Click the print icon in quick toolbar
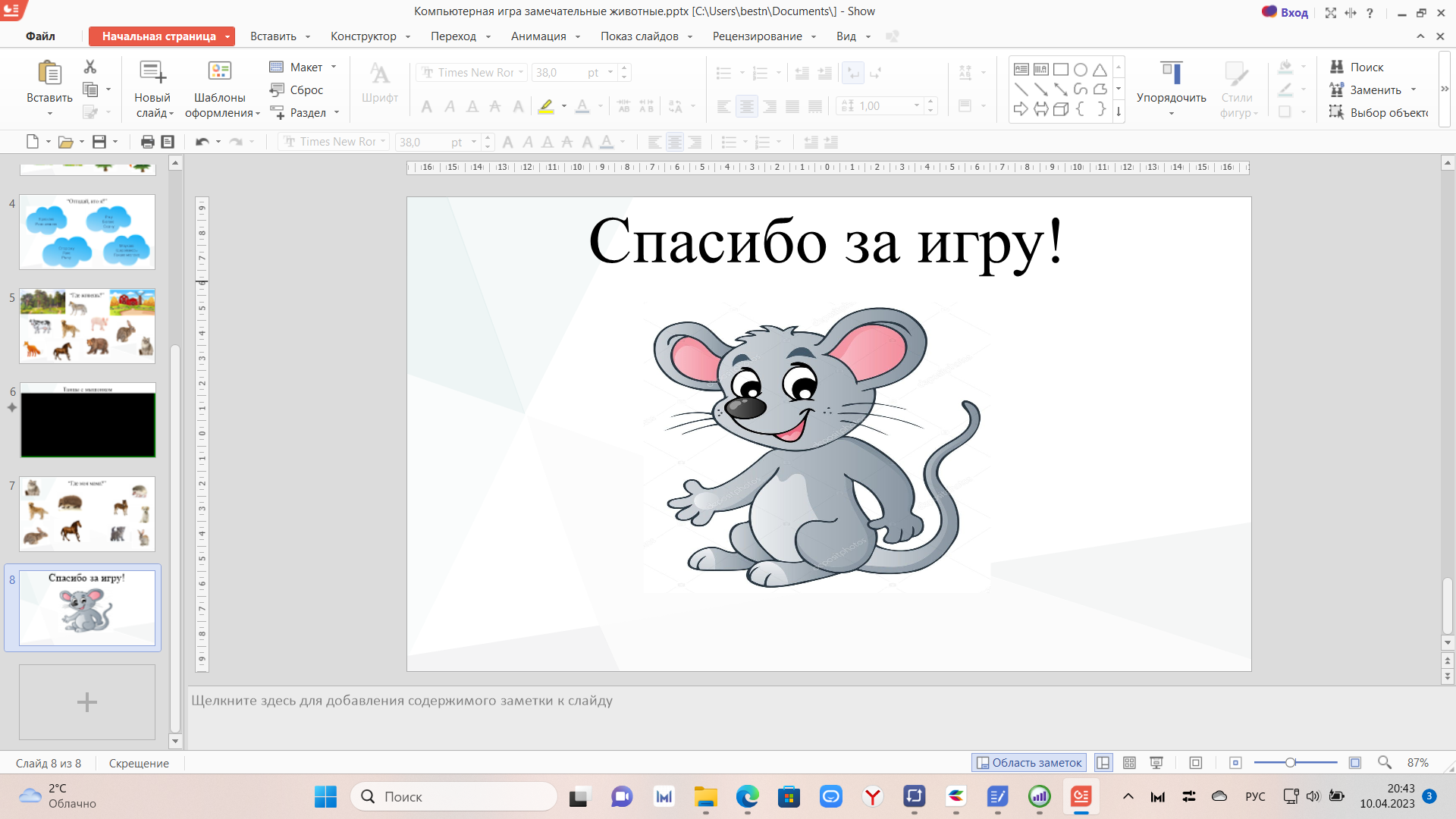1456x819 pixels. coord(147,142)
